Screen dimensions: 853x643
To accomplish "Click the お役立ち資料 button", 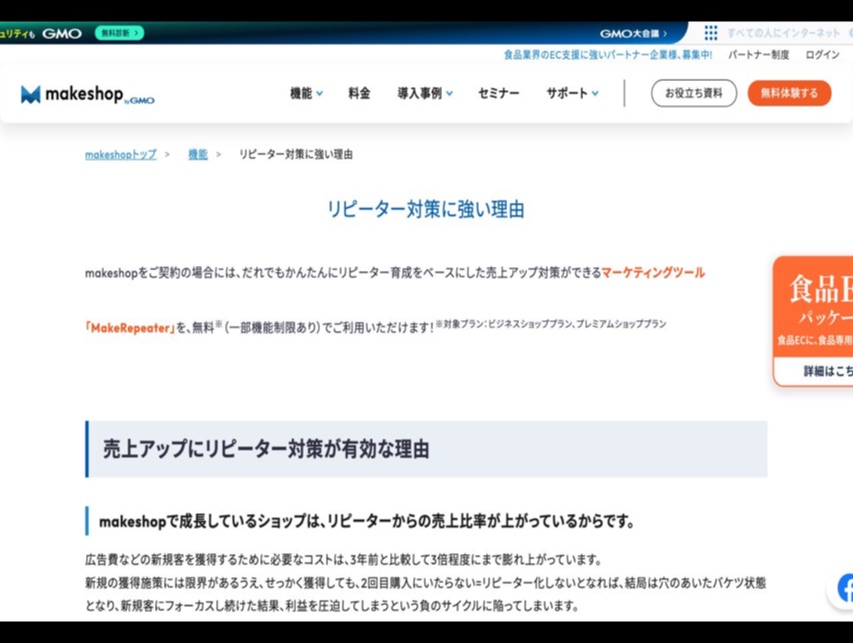I will [694, 93].
